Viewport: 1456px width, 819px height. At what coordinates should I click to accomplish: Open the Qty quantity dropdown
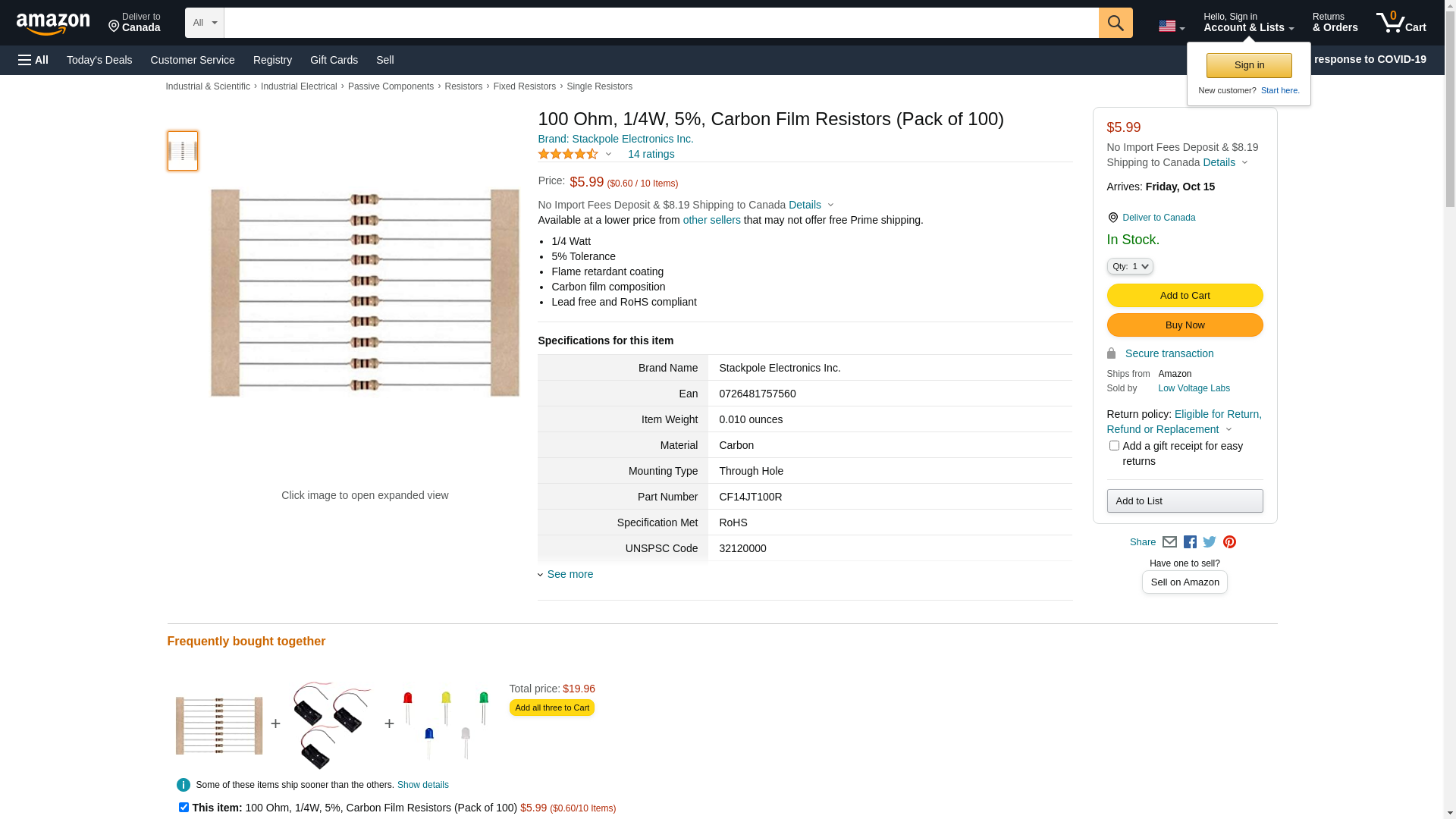[1130, 266]
